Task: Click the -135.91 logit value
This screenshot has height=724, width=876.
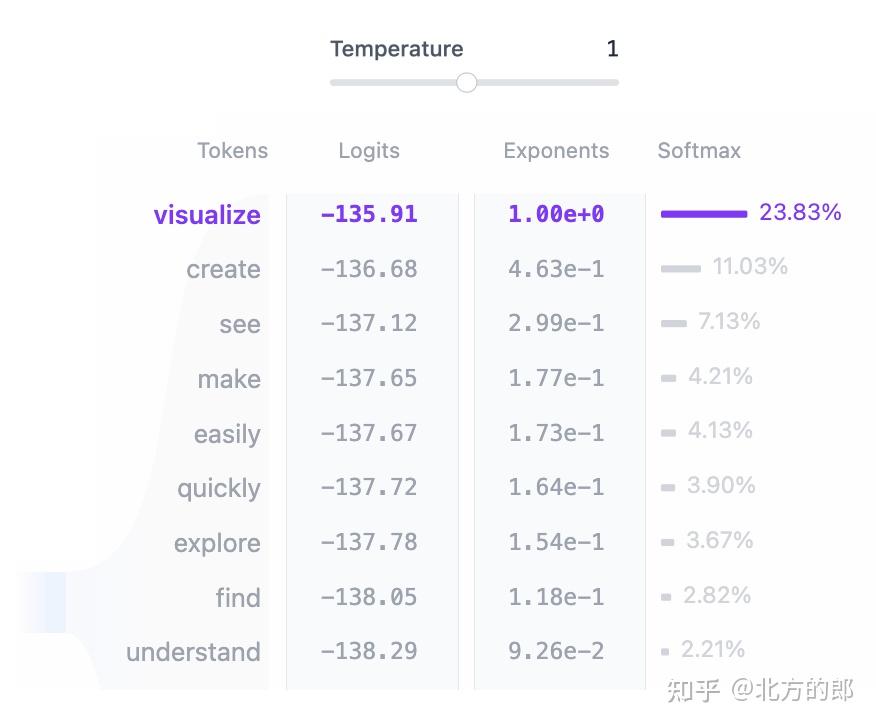Action: [369, 214]
